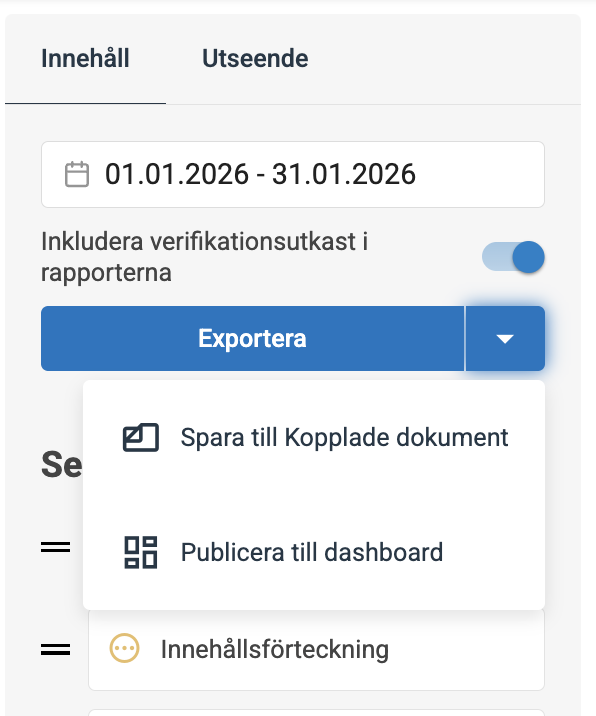Select the Innehållsförteckning row

[x=316, y=649]
